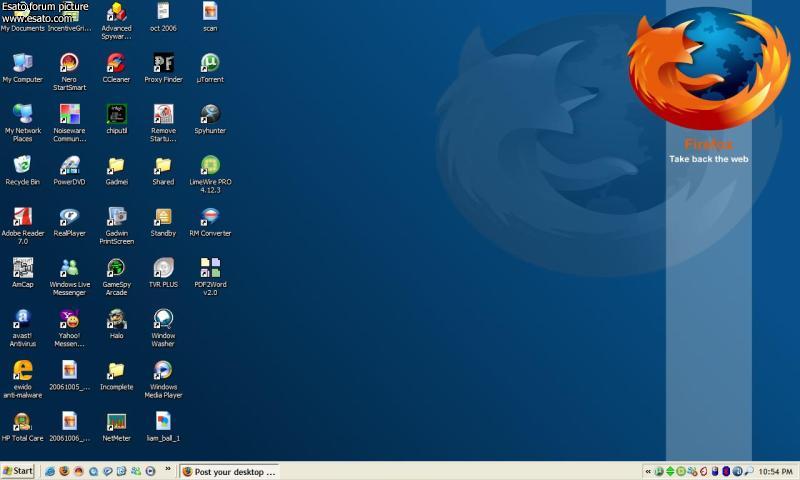
Task: Open the Advanced Spyware shortcut
Action: (116, 20)
